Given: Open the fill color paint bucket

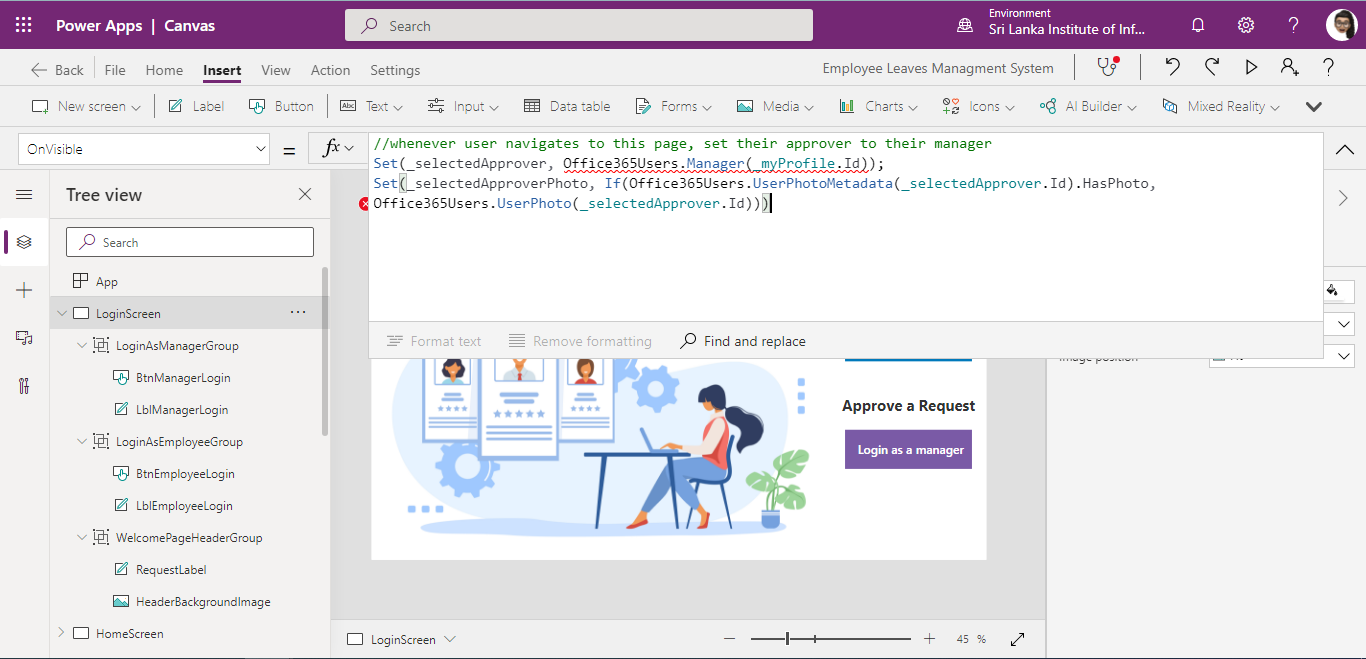Looking at the screenshot, I should (x=1332, y=290).
